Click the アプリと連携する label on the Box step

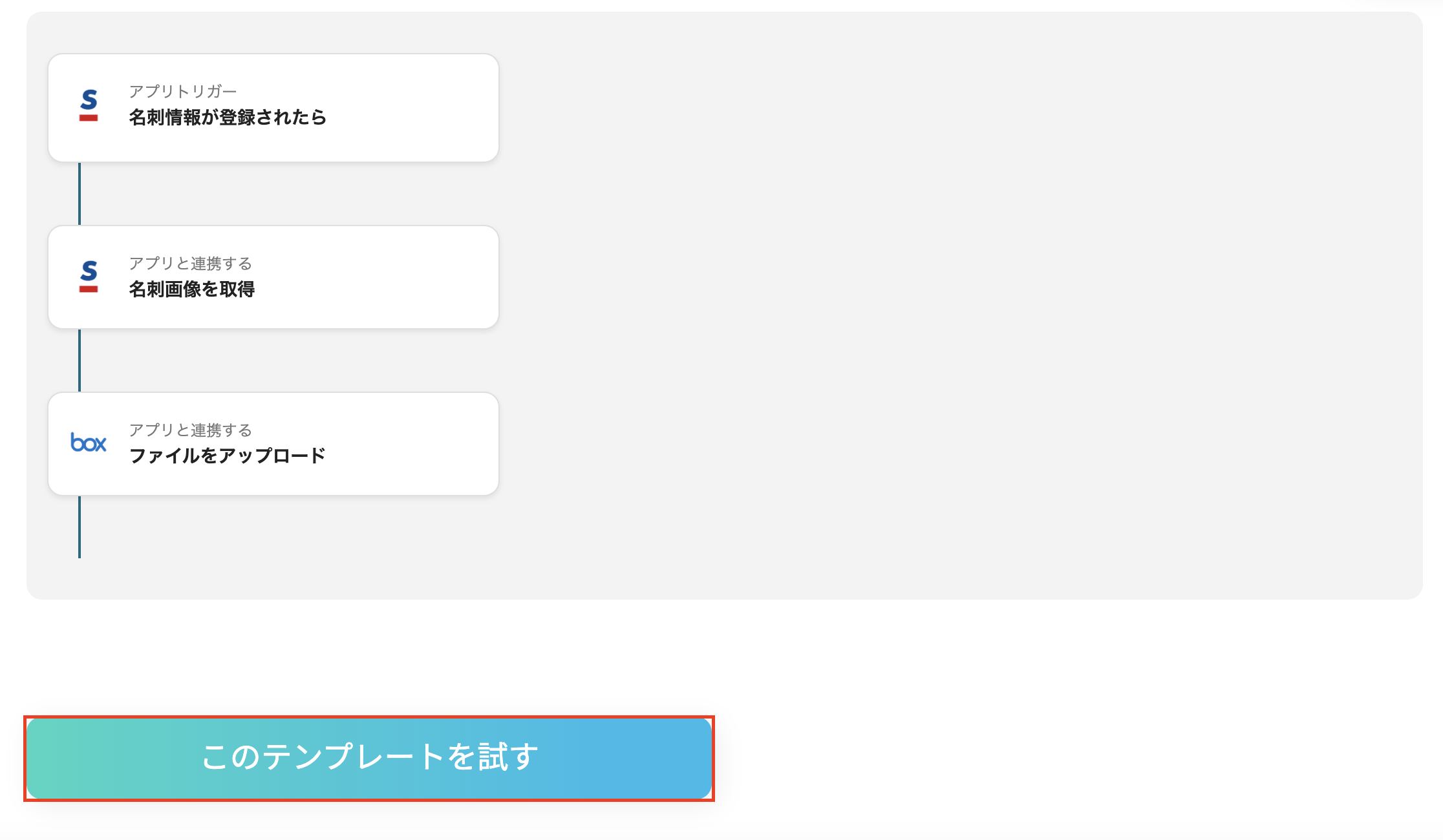(191, 430)
